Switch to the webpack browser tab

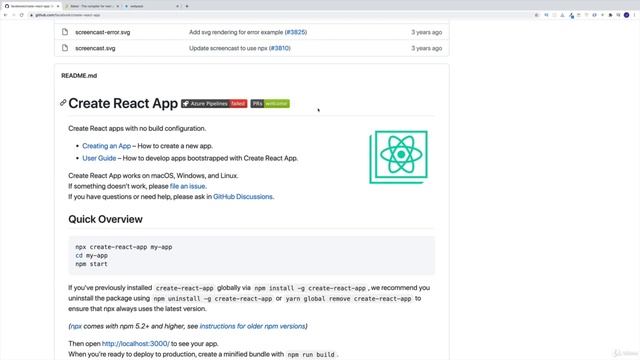pos(152,6)
